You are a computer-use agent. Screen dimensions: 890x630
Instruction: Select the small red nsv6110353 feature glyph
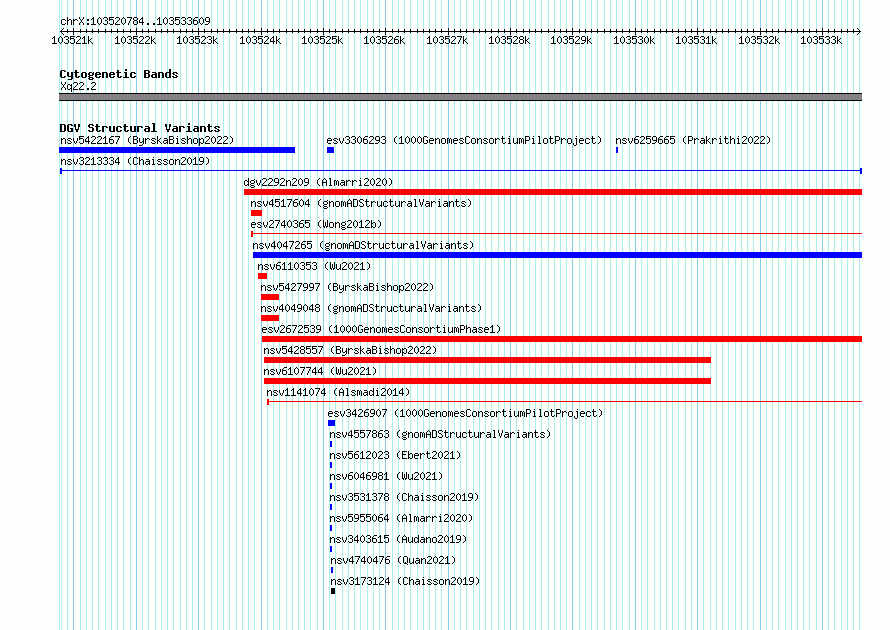click(262, 276)
